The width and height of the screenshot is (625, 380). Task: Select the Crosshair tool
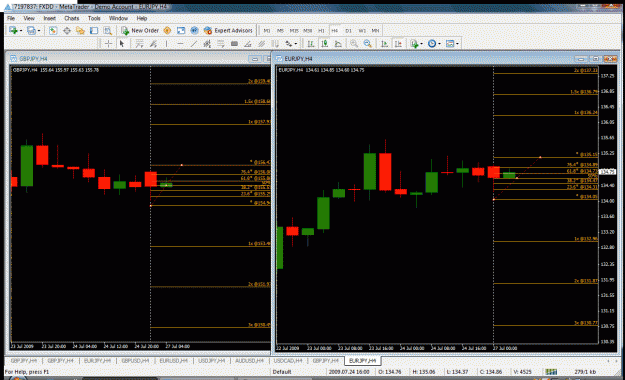[x=108, y=43]
